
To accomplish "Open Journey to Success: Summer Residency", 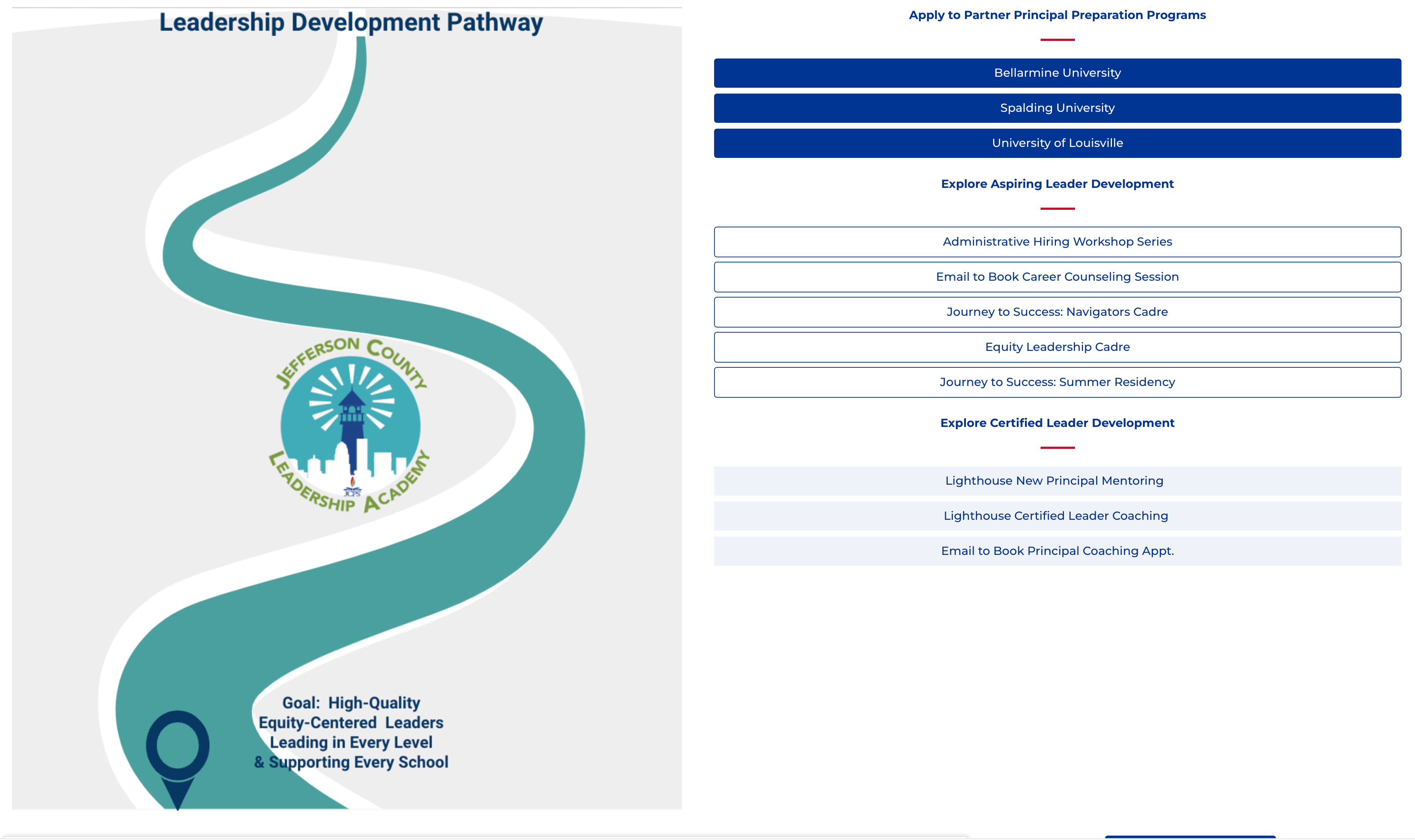I will 1057,382.
